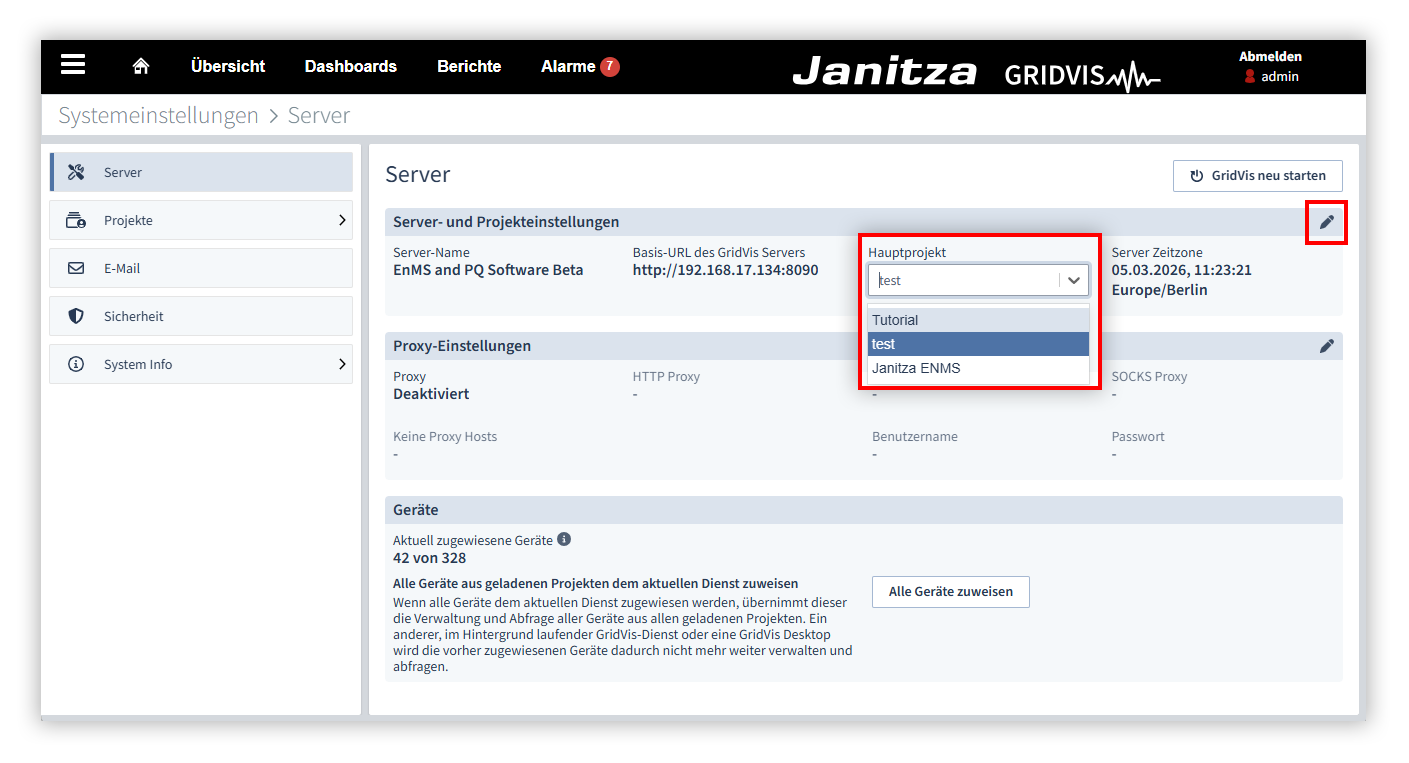Click the admin user icon

coord(1250,76)
